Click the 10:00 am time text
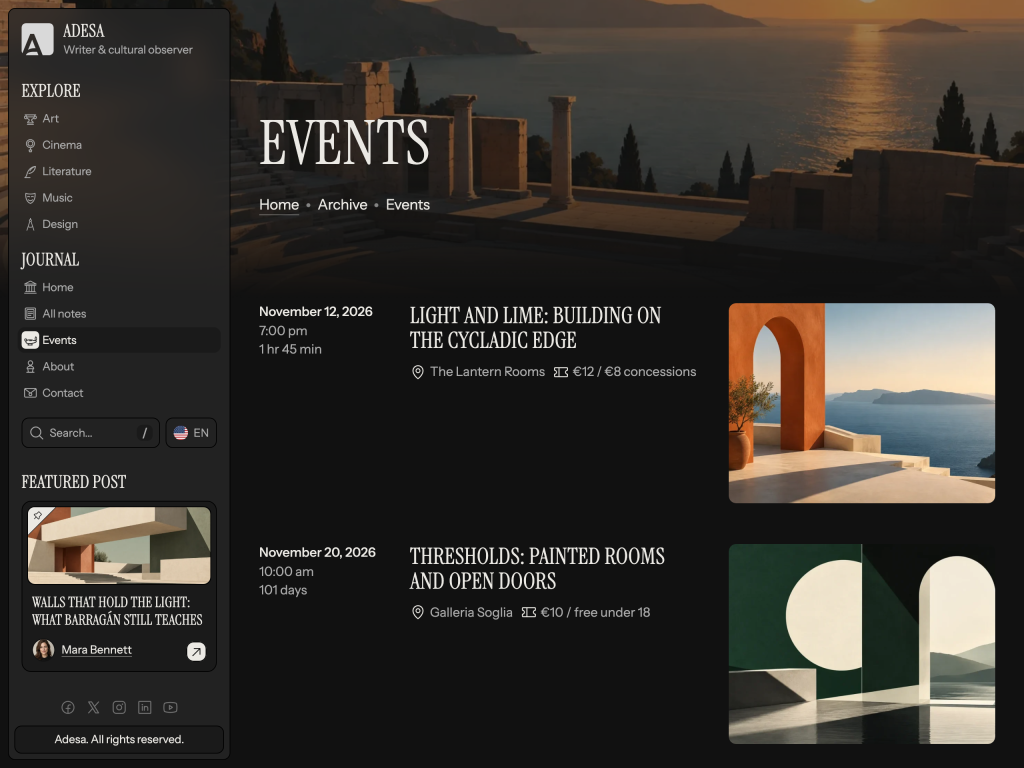This screenshot has height=768, width=1024. coord(286,571)
